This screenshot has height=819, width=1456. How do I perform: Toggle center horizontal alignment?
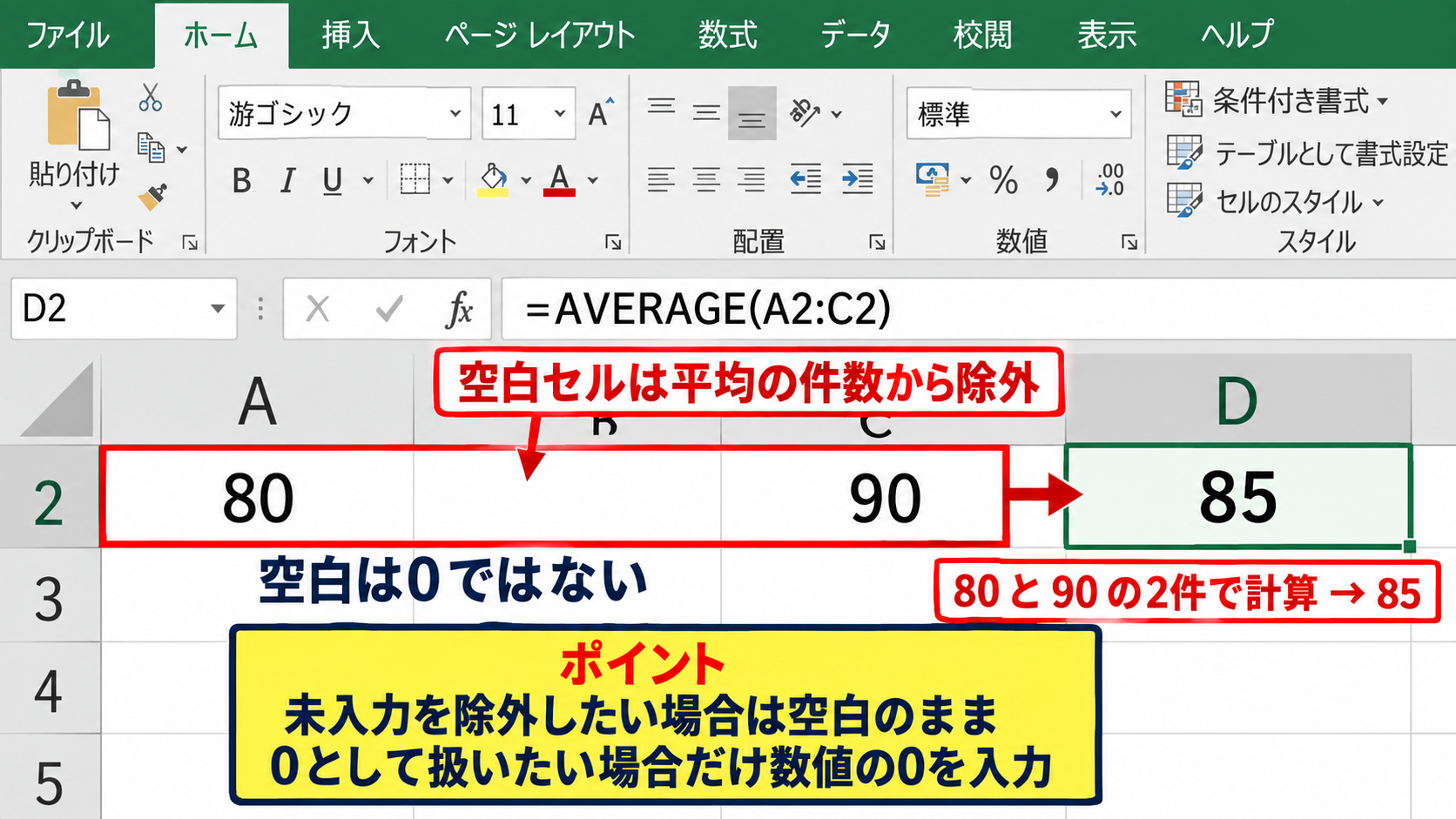706,179
